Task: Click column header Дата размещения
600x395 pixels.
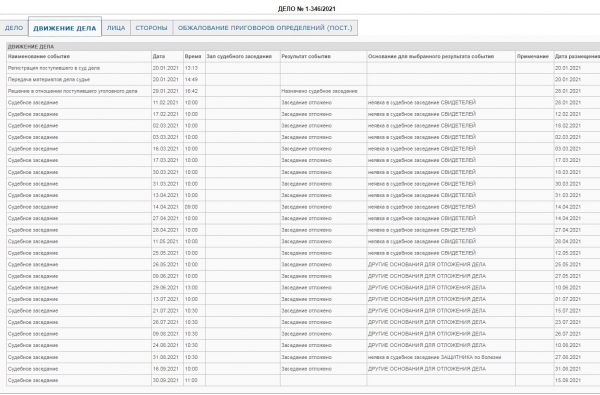Action: click(577, 57)
